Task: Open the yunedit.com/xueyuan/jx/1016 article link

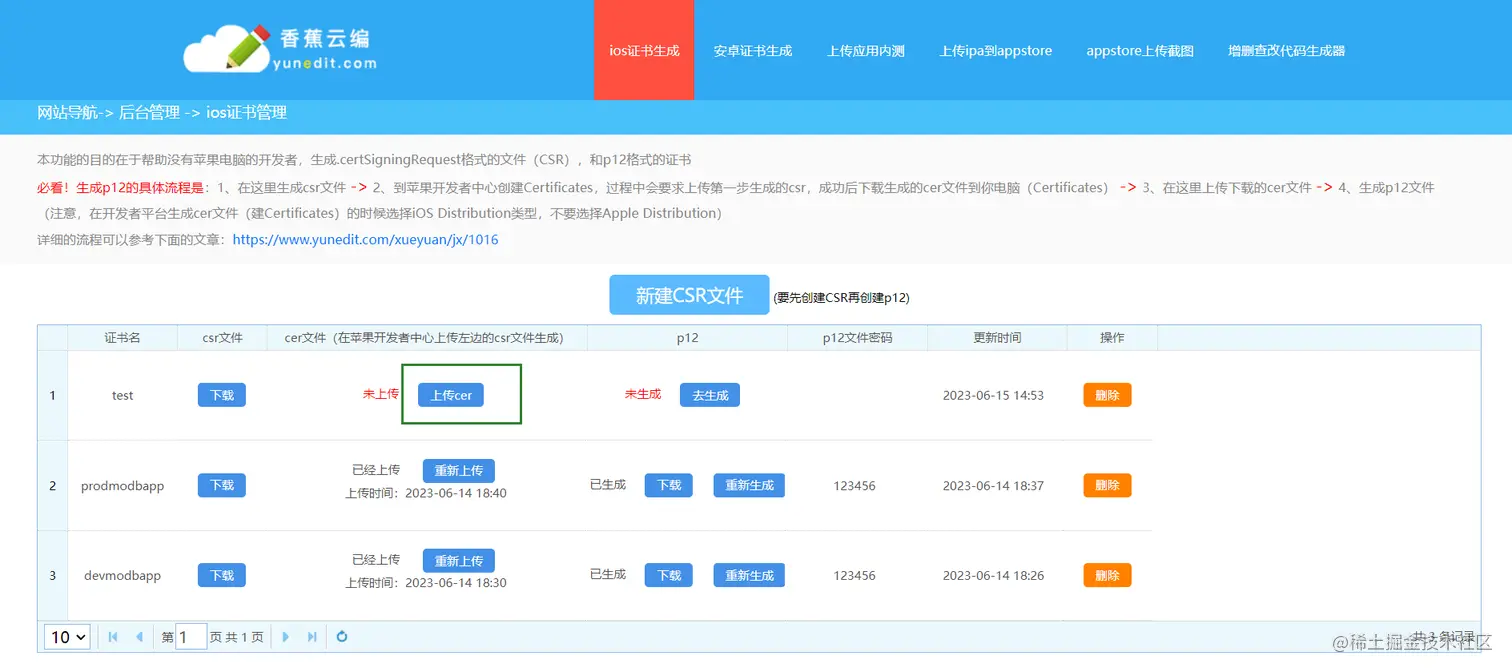Action: (x=365, y=240)
